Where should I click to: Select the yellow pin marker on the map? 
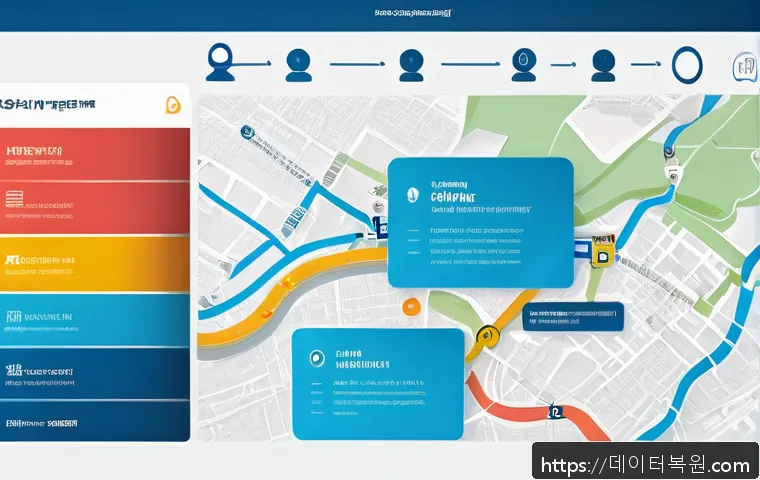click(x=487, y=337)
